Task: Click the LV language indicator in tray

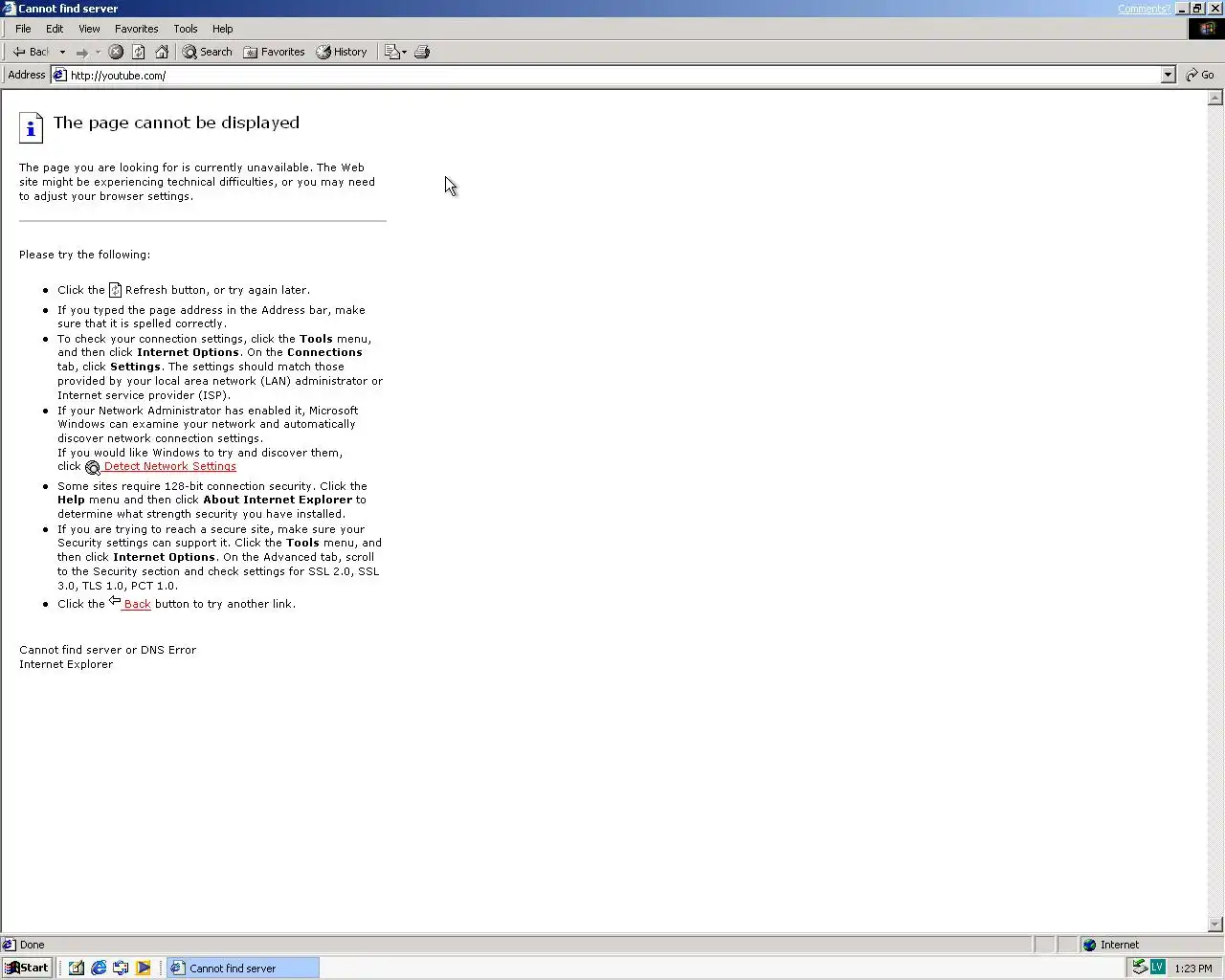Action: coord(1157,968)
